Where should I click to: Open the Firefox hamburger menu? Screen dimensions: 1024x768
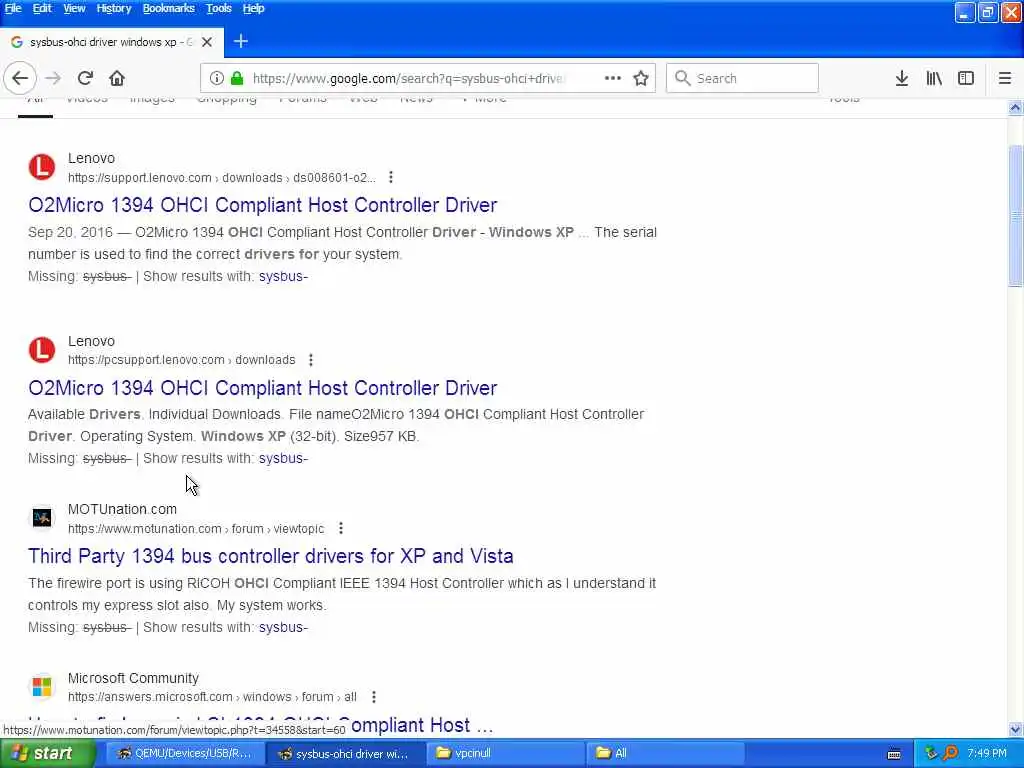pos(1005,78)
